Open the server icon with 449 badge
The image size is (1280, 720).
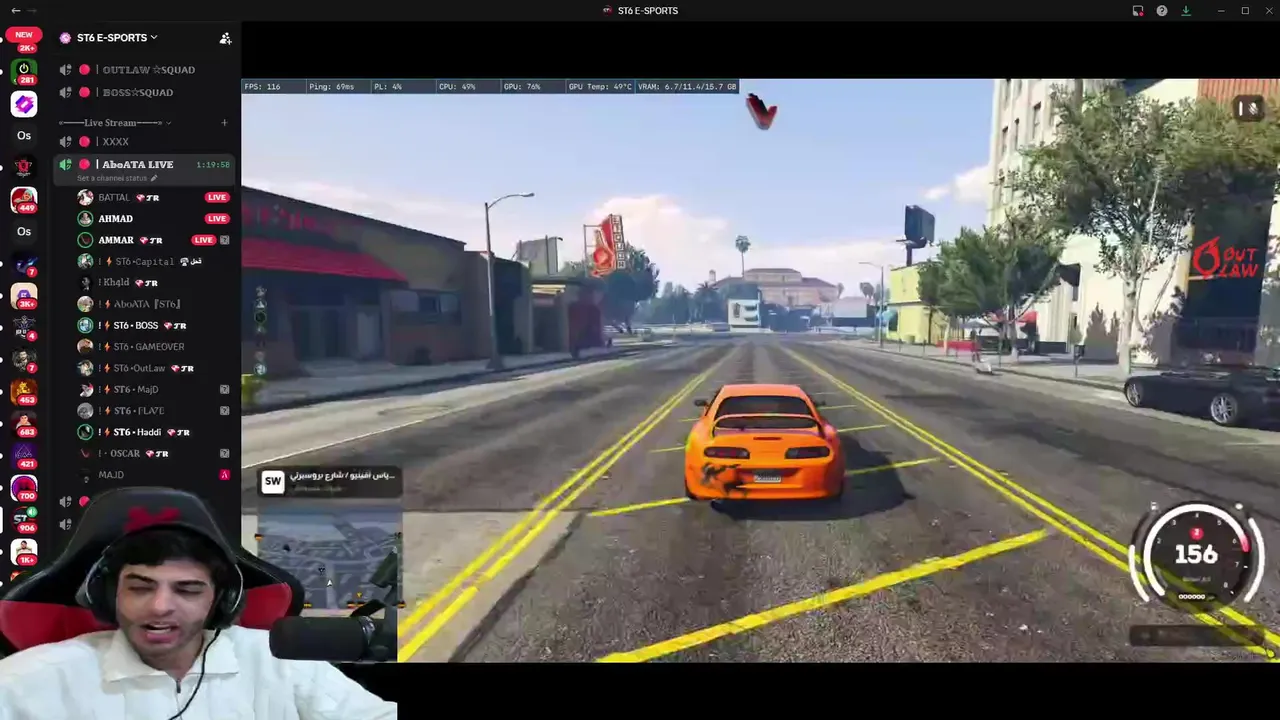pyautogui.click(x=24, y=200)
